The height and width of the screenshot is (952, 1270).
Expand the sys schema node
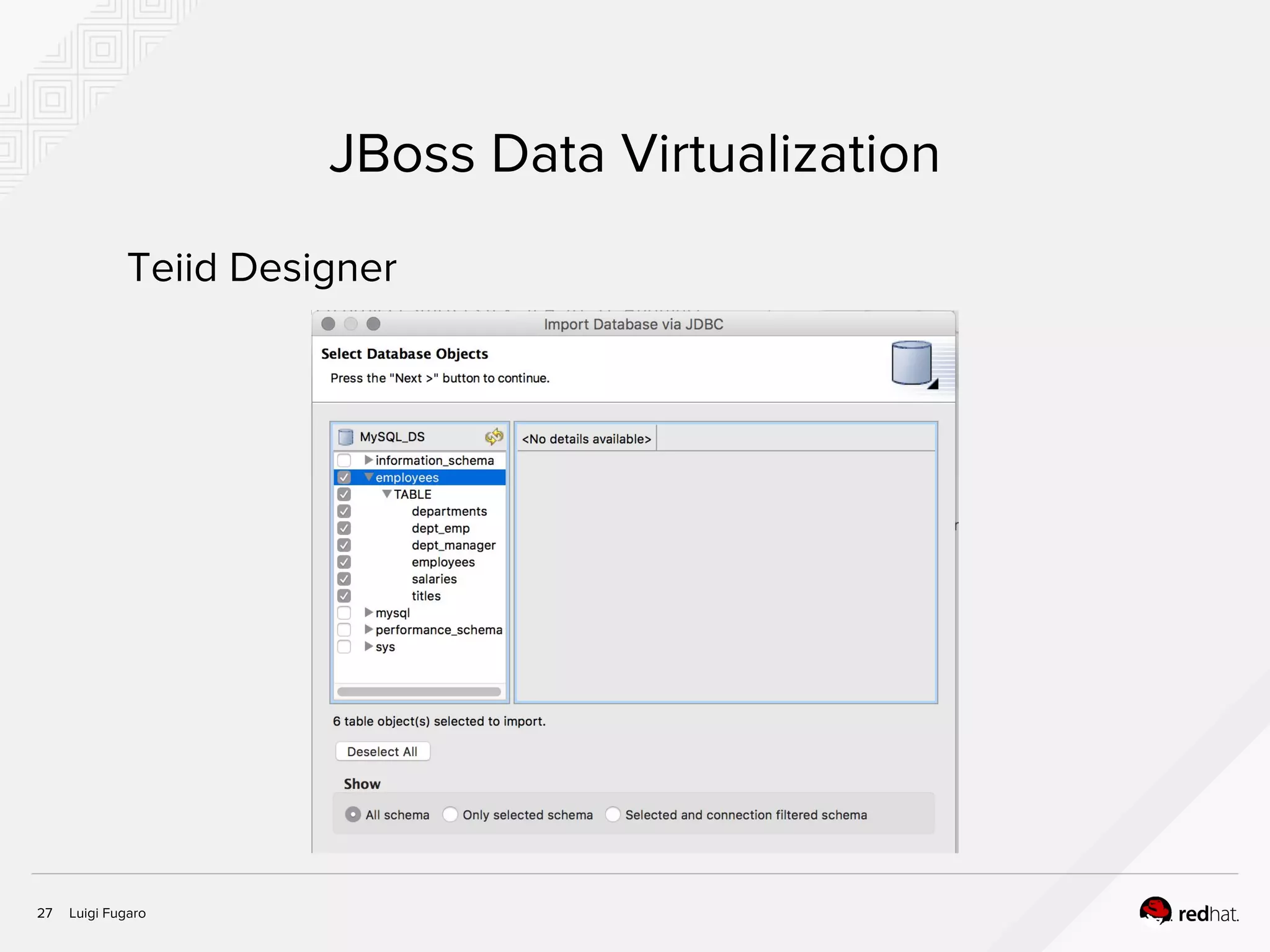[x=368, y=646]
